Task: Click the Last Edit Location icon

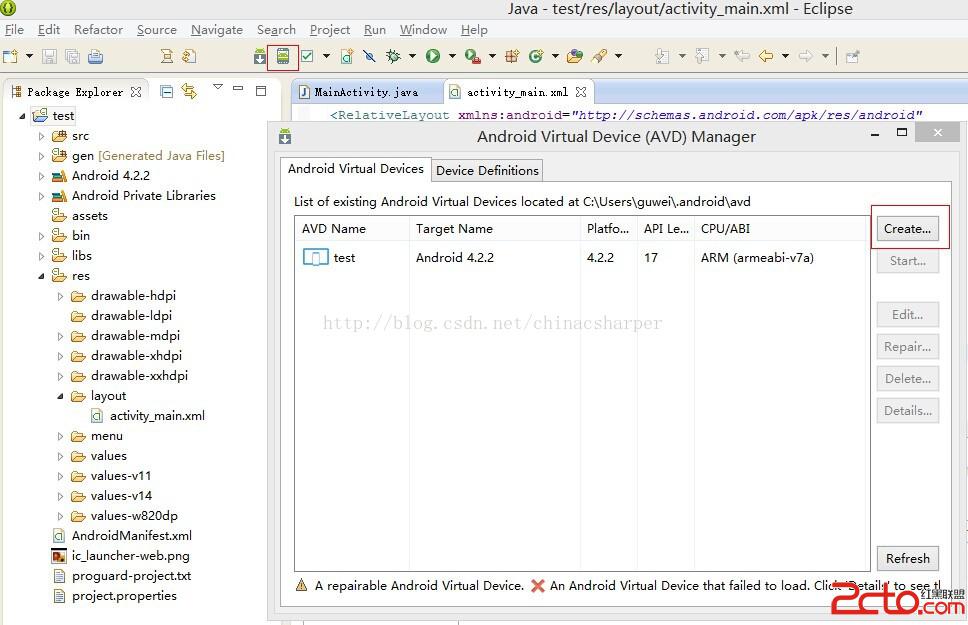Action: pyautogui.click(x=741, y=56)
